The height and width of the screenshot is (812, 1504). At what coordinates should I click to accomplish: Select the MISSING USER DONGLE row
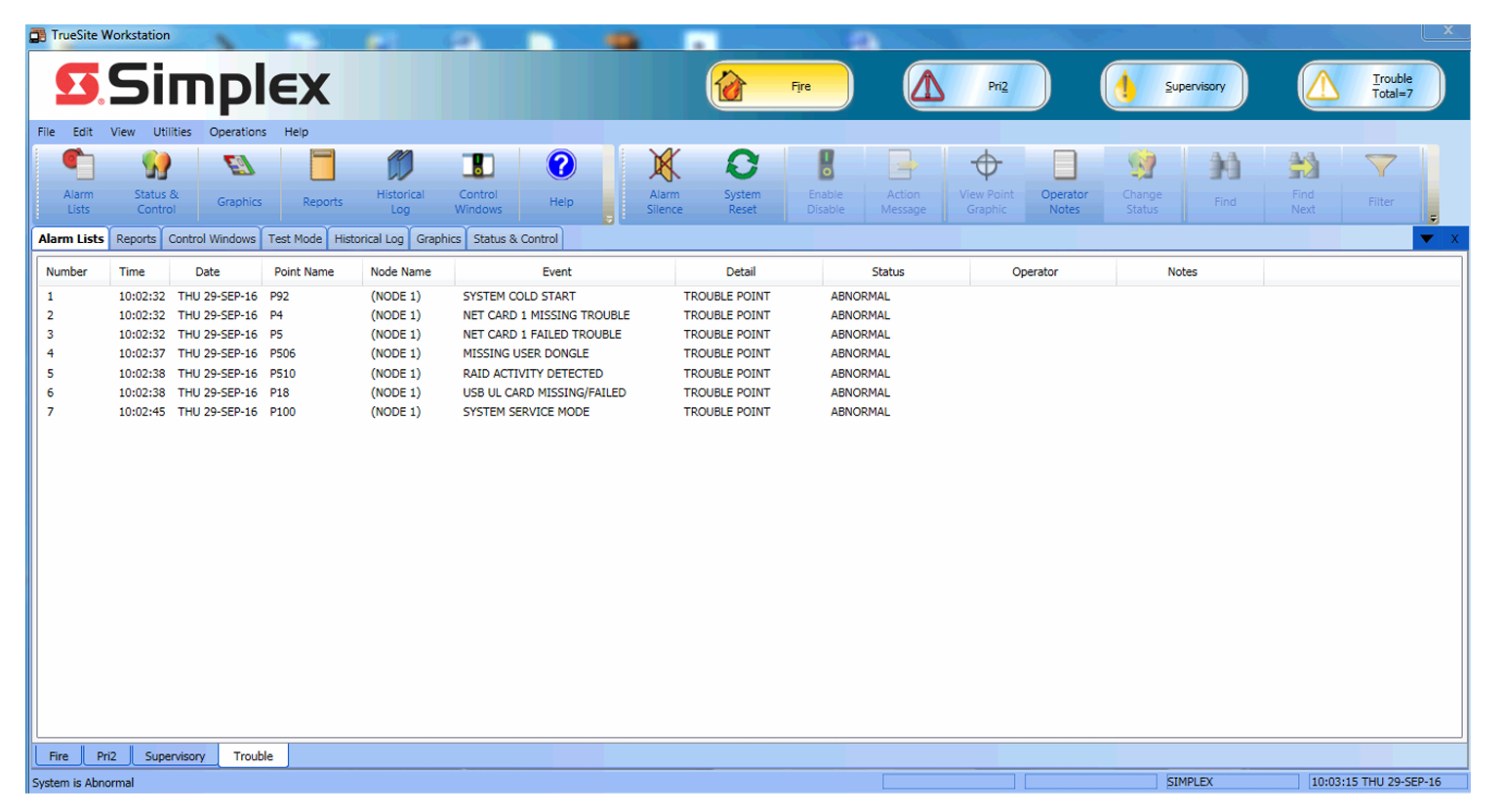tap(750, 353)
